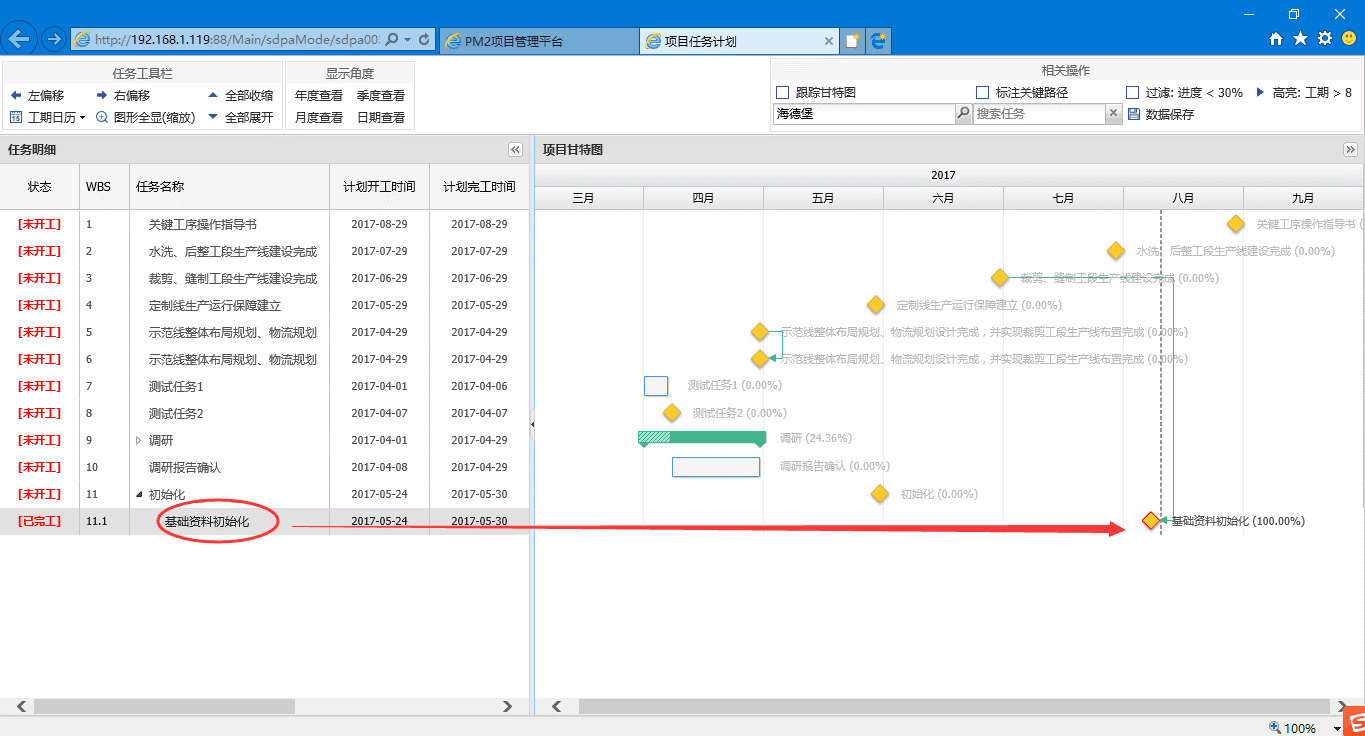Click the 月度查看 view button

pyautogui.click(x=319, y=118)
